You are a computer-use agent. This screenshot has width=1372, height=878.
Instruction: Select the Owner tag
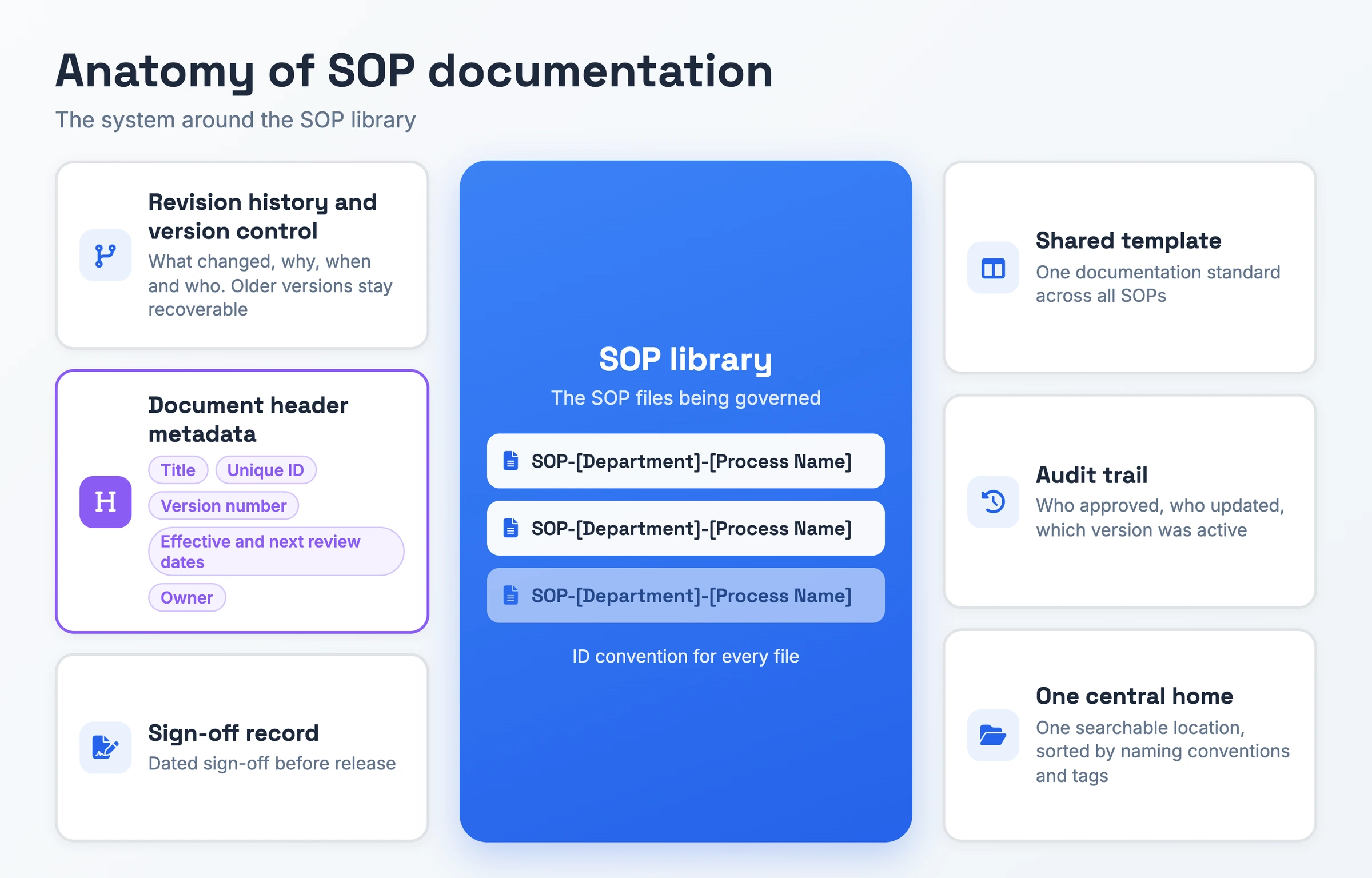point(187,598)
